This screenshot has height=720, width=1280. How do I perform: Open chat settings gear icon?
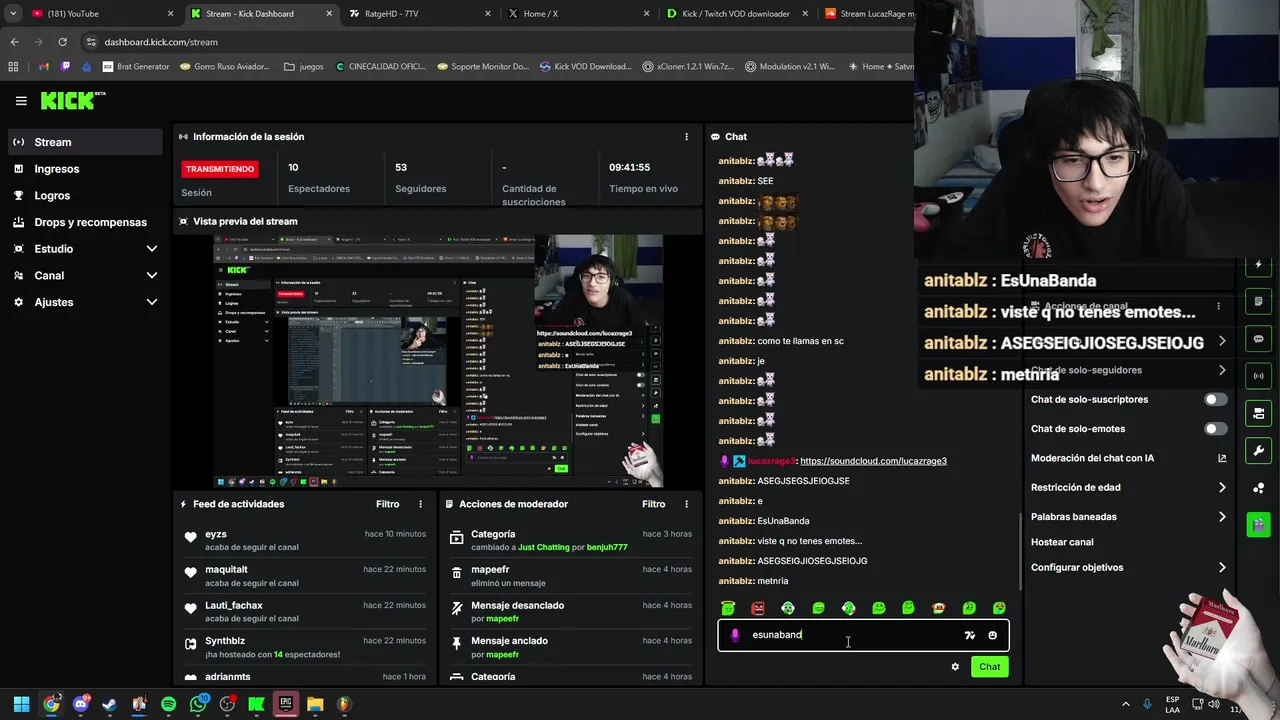955,667
